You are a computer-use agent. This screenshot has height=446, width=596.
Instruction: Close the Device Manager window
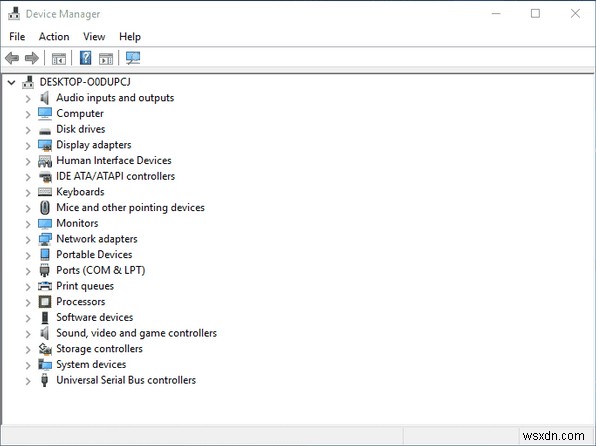point(575,14)
